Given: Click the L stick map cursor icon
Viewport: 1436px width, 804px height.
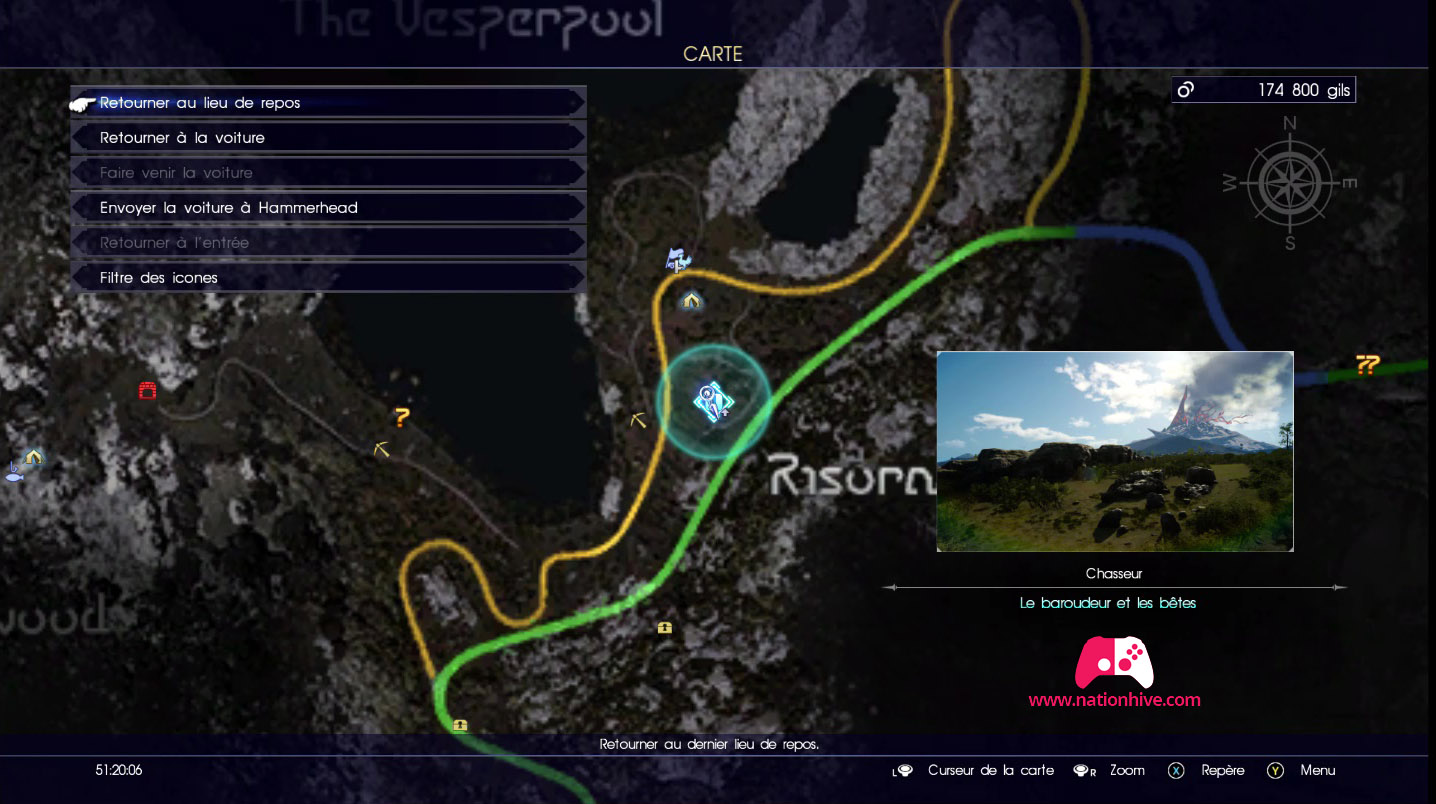Looking at the screenshot, I should point(903,771).
